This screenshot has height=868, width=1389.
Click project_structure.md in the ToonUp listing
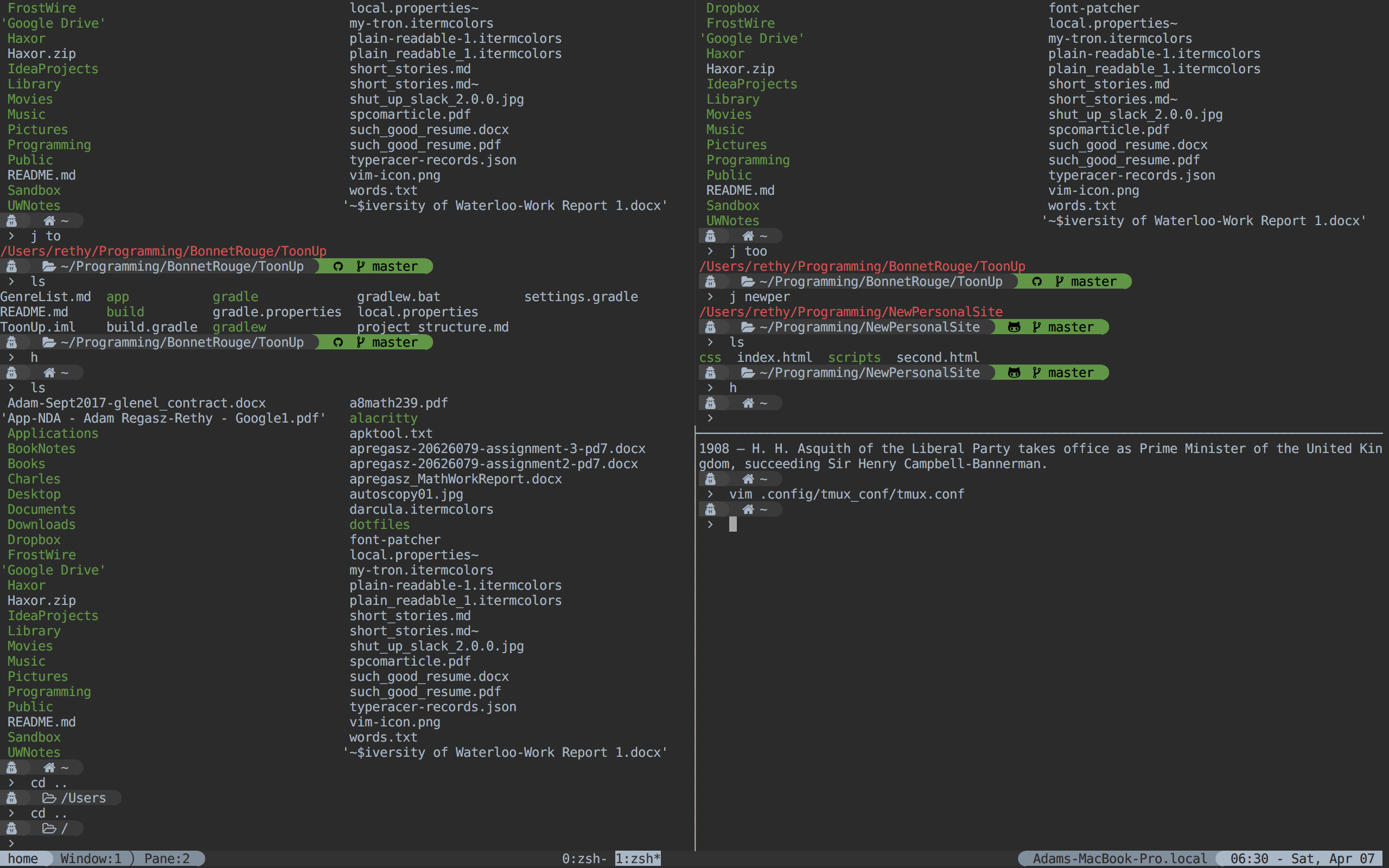point(432,327)
